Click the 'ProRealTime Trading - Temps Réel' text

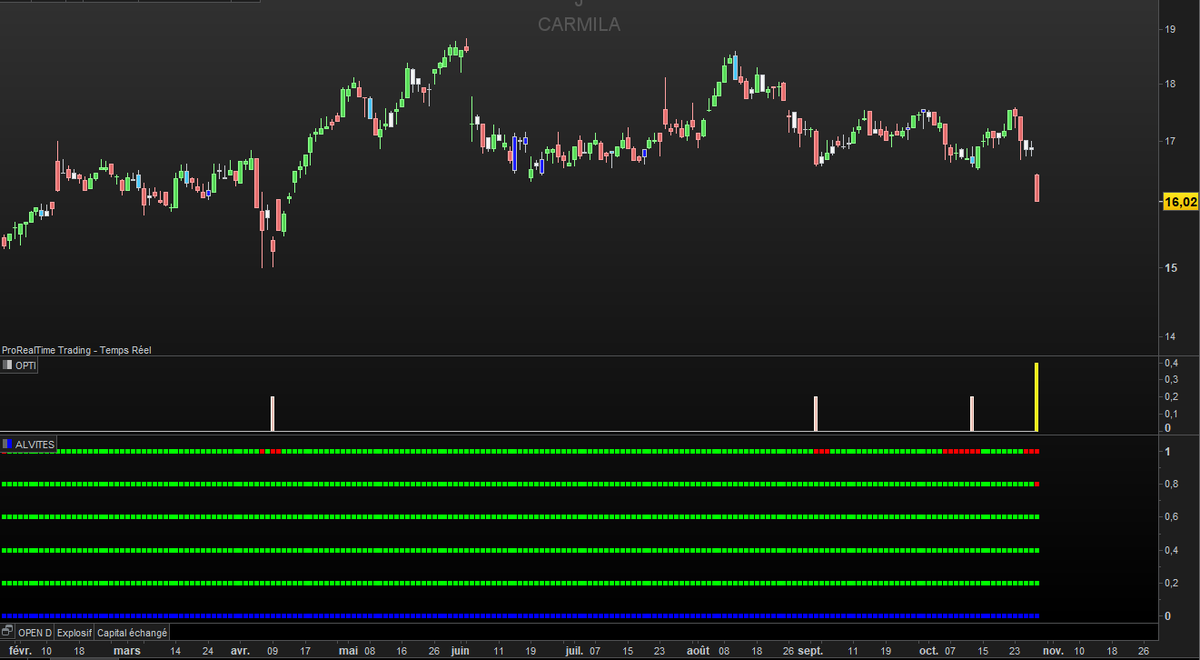77,350
